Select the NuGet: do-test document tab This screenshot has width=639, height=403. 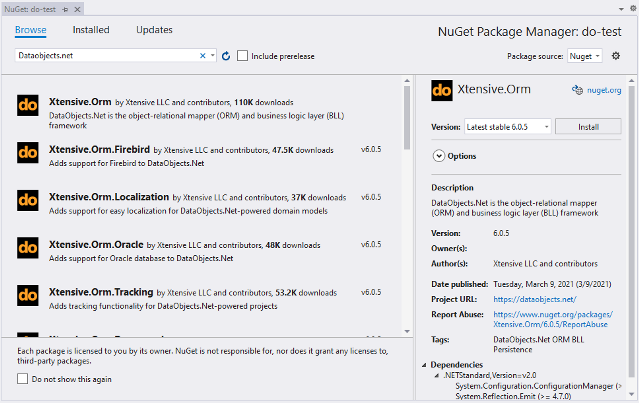30,9
